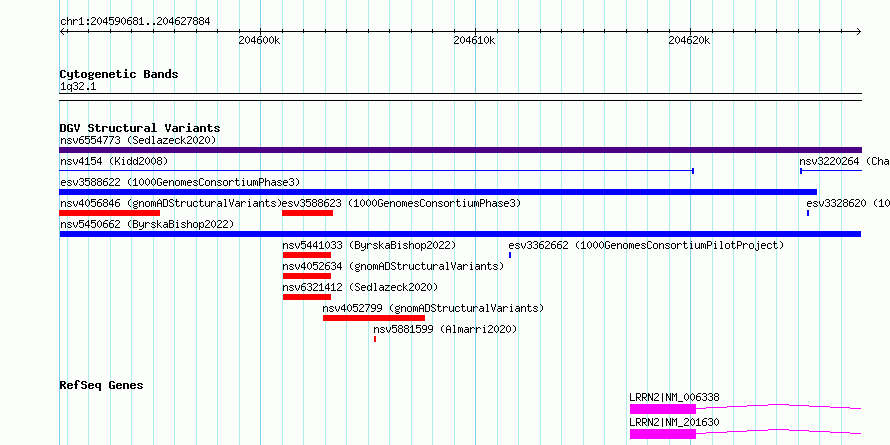Open nsv4052799 (gnomADStructuralVariants) label
890x445 pixels.
[433, 308]
